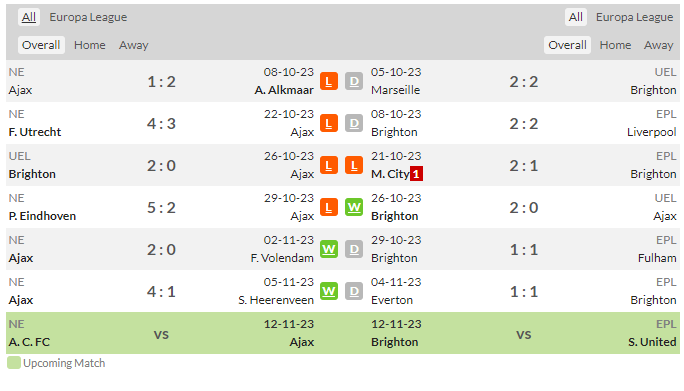Switch left panel to Away matches
684x391 pixels.
tap(133, 45)
